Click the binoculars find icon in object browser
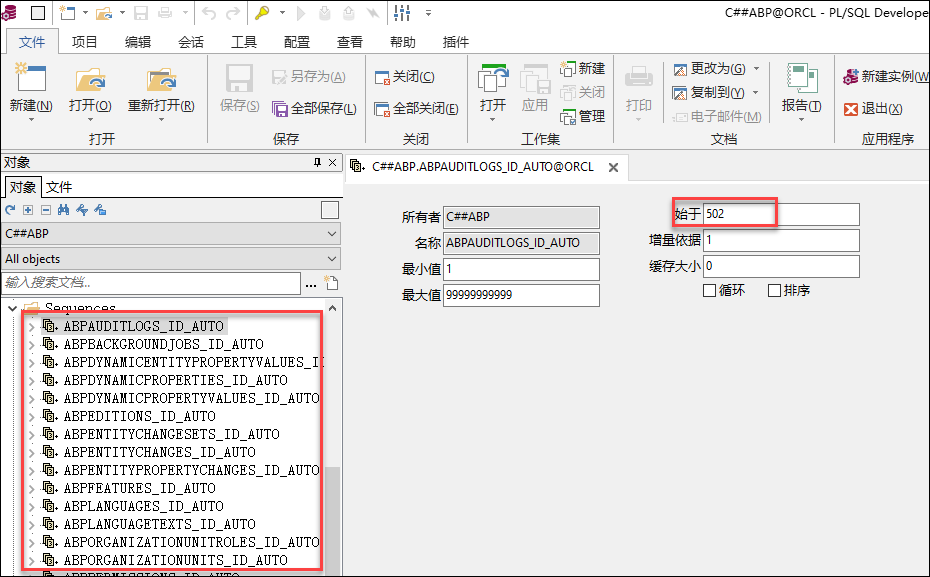930x577 pixels. (x=63, y=210)
